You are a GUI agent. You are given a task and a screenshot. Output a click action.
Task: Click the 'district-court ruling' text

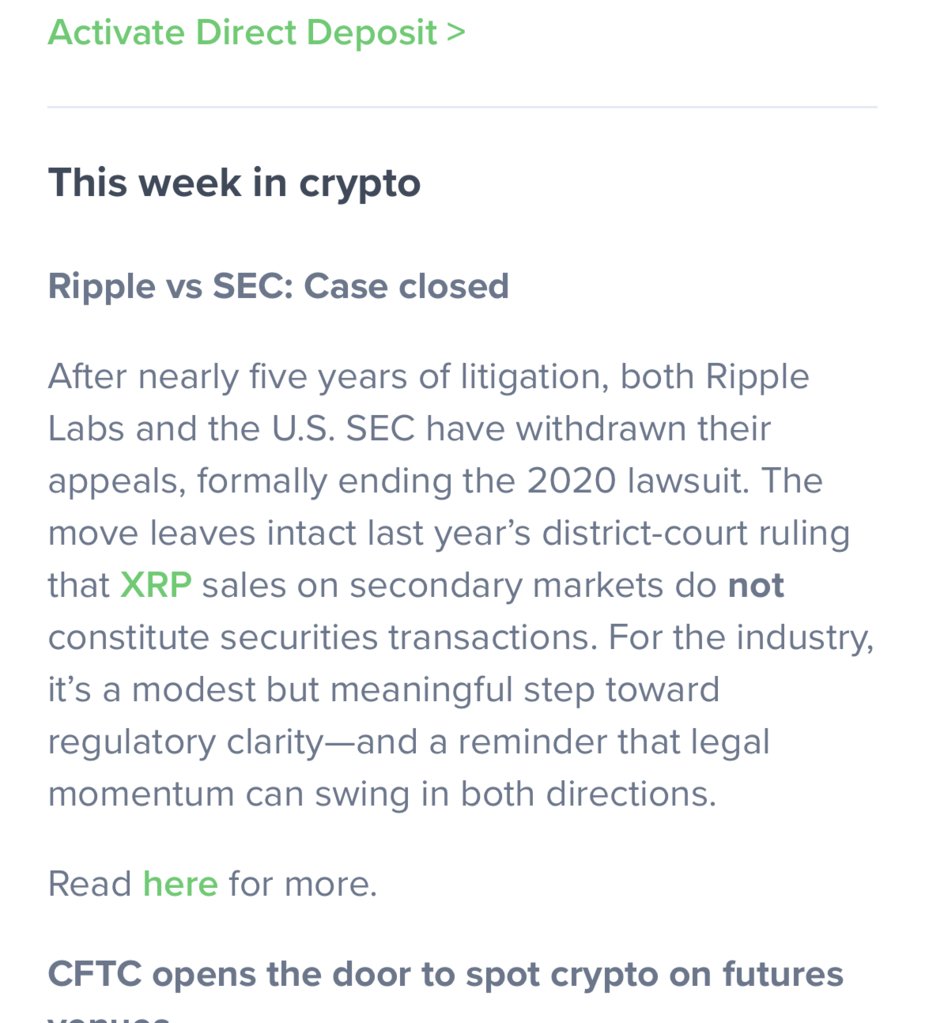(x=696, y=533)
